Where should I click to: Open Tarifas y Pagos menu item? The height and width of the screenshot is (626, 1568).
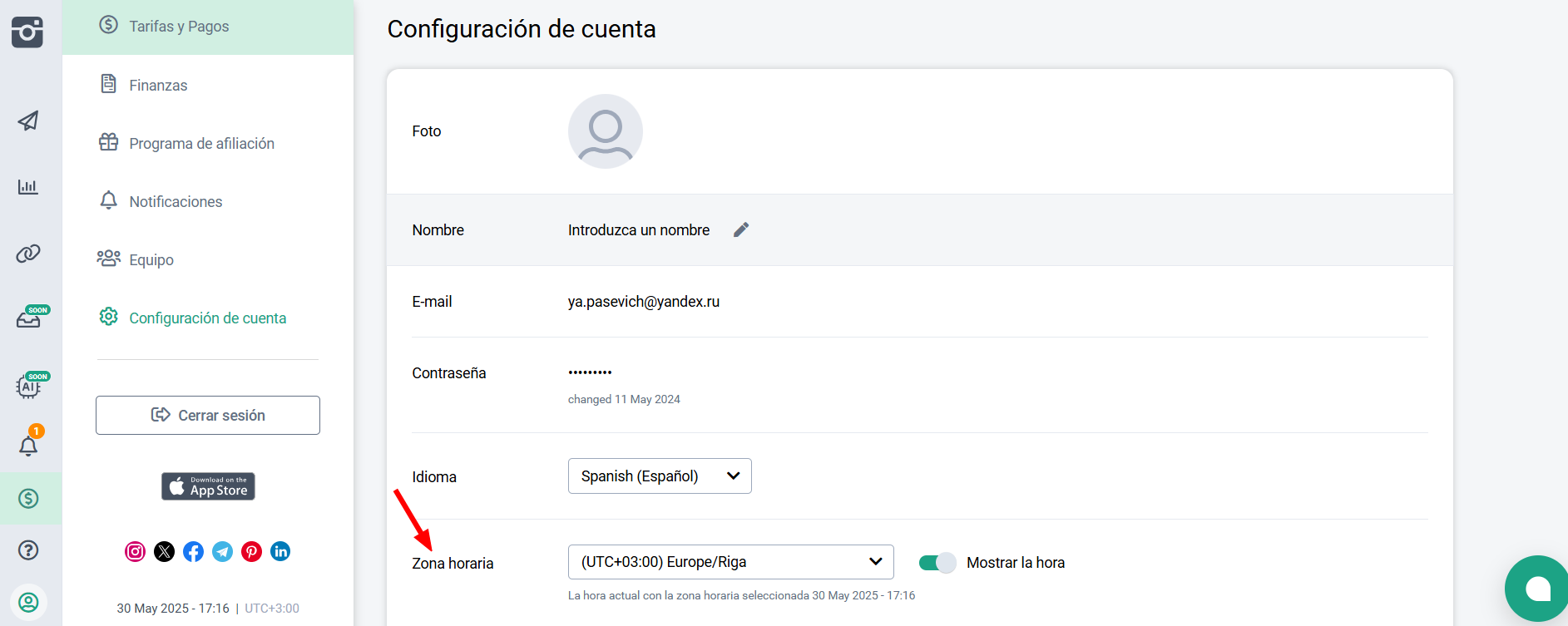pos(179,27)
